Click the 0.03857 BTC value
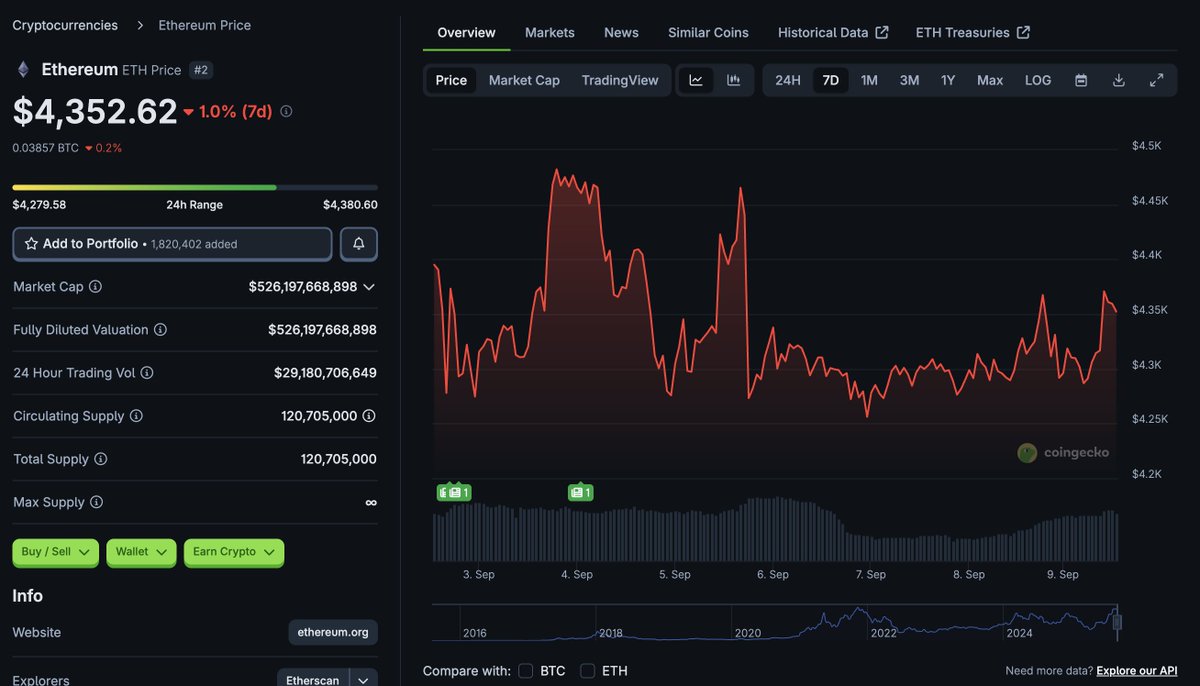This screenshot has width=1200, height=686. [45, 148]
